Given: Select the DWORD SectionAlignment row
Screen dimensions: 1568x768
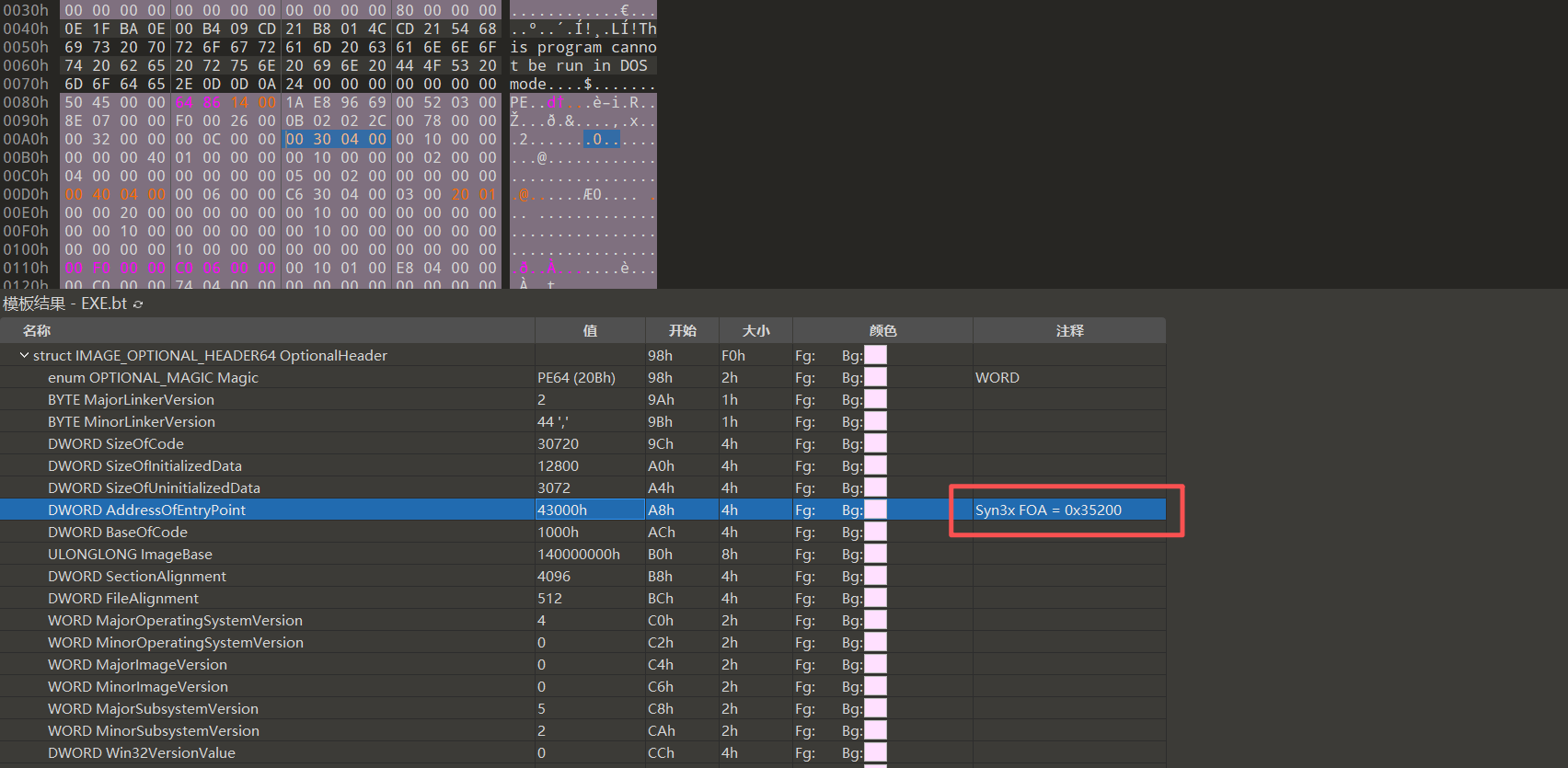Looking at the screenshot, I should (137, 577).
